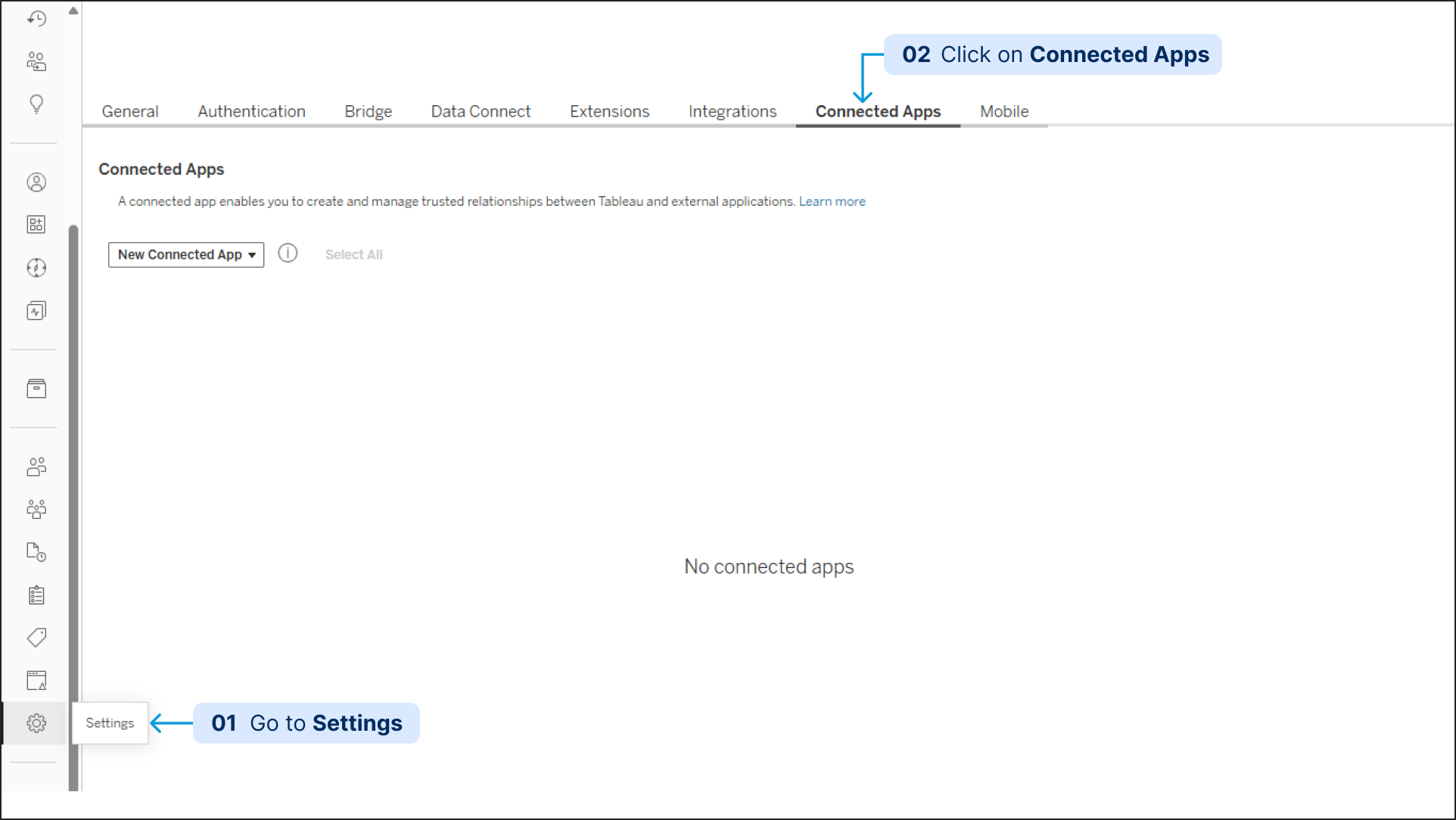Open the Groups sidebar icon
This screenshot has width=1456, height=820.
(36, 509)
